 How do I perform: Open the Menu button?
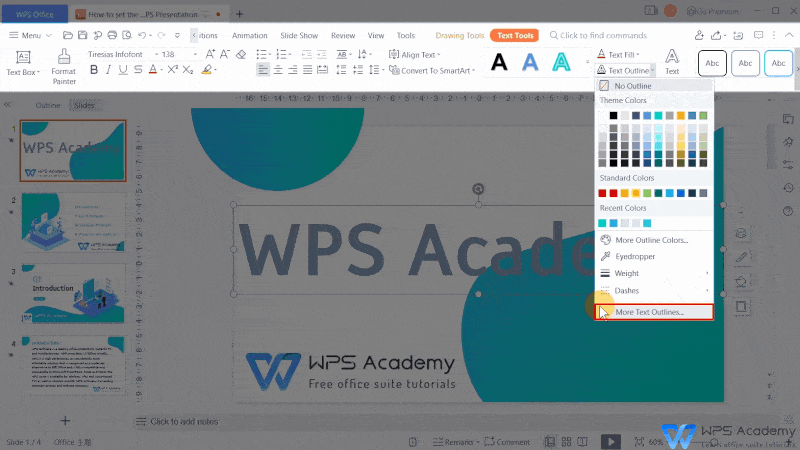tap(30, 35)
